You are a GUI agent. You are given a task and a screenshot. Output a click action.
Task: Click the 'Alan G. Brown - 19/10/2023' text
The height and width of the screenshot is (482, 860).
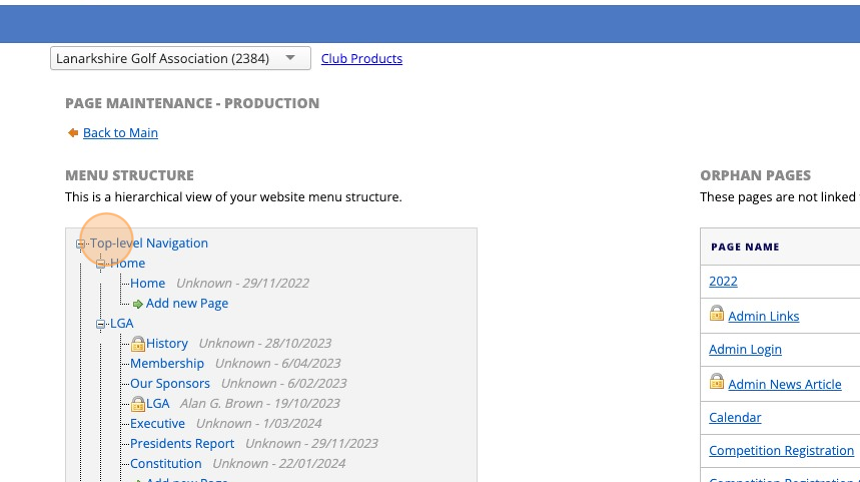click(x=260, y=404)
